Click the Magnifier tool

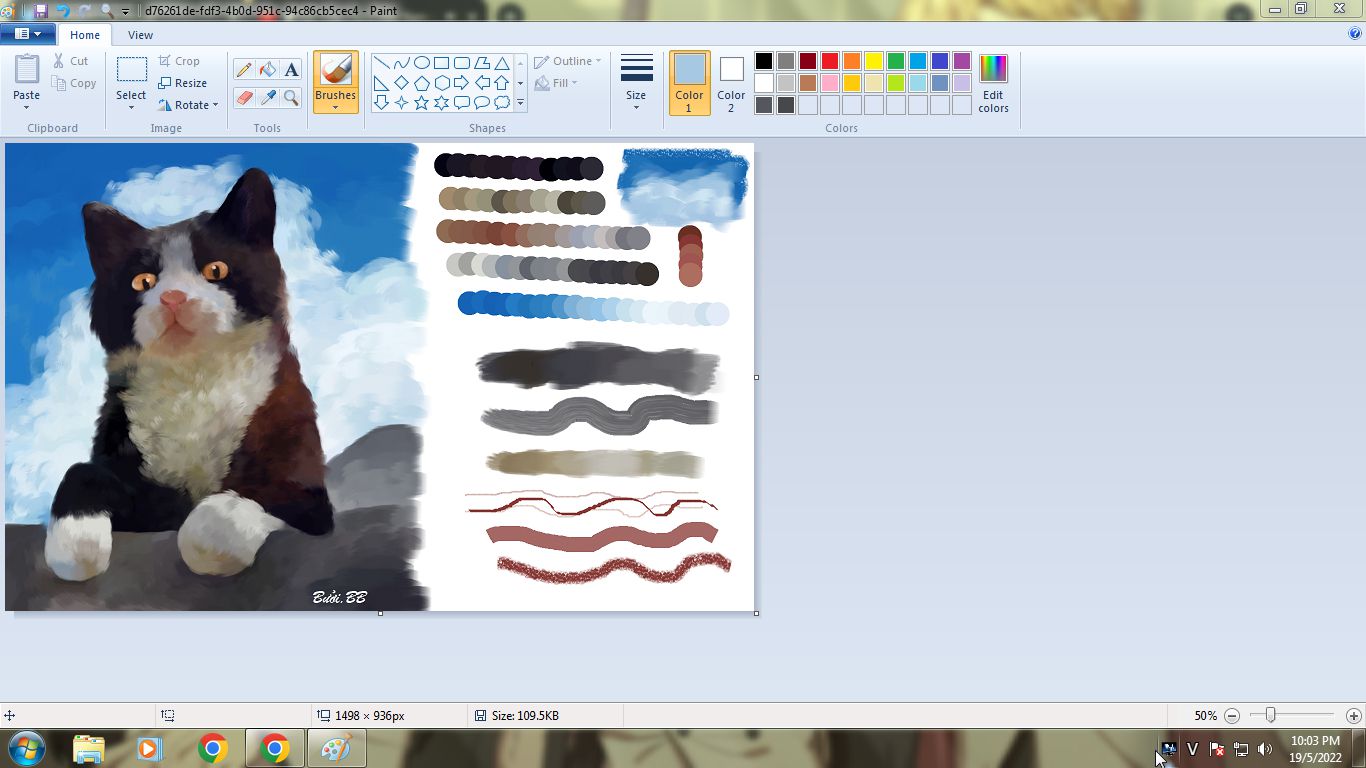pos(291,98)
